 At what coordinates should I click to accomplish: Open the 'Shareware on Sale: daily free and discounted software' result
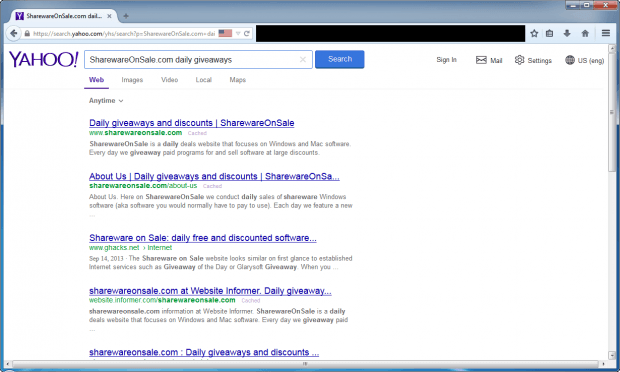tap(203, 238)
